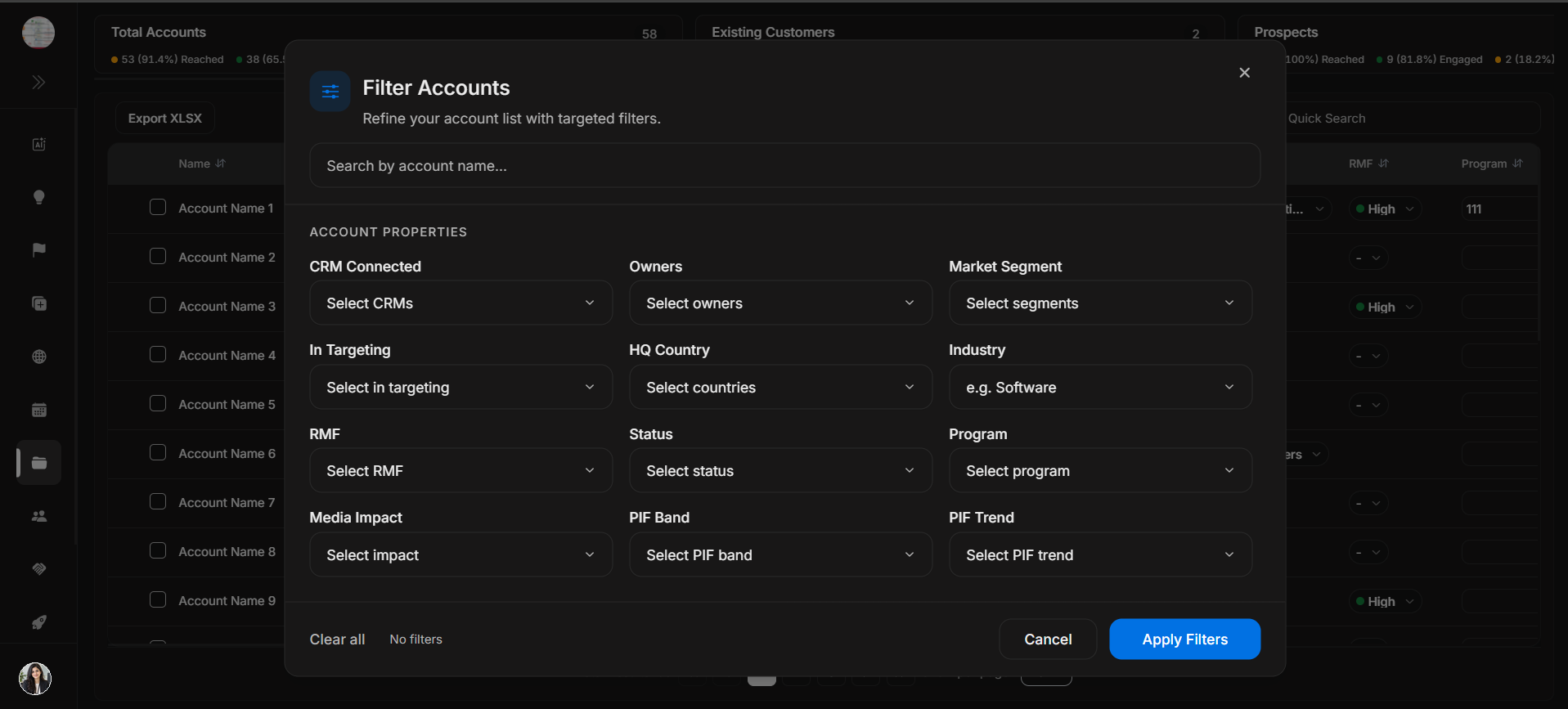Check the Account Name 9 checkbox
The width and height of the screenshot is (1568, 709).
[158, 600]
